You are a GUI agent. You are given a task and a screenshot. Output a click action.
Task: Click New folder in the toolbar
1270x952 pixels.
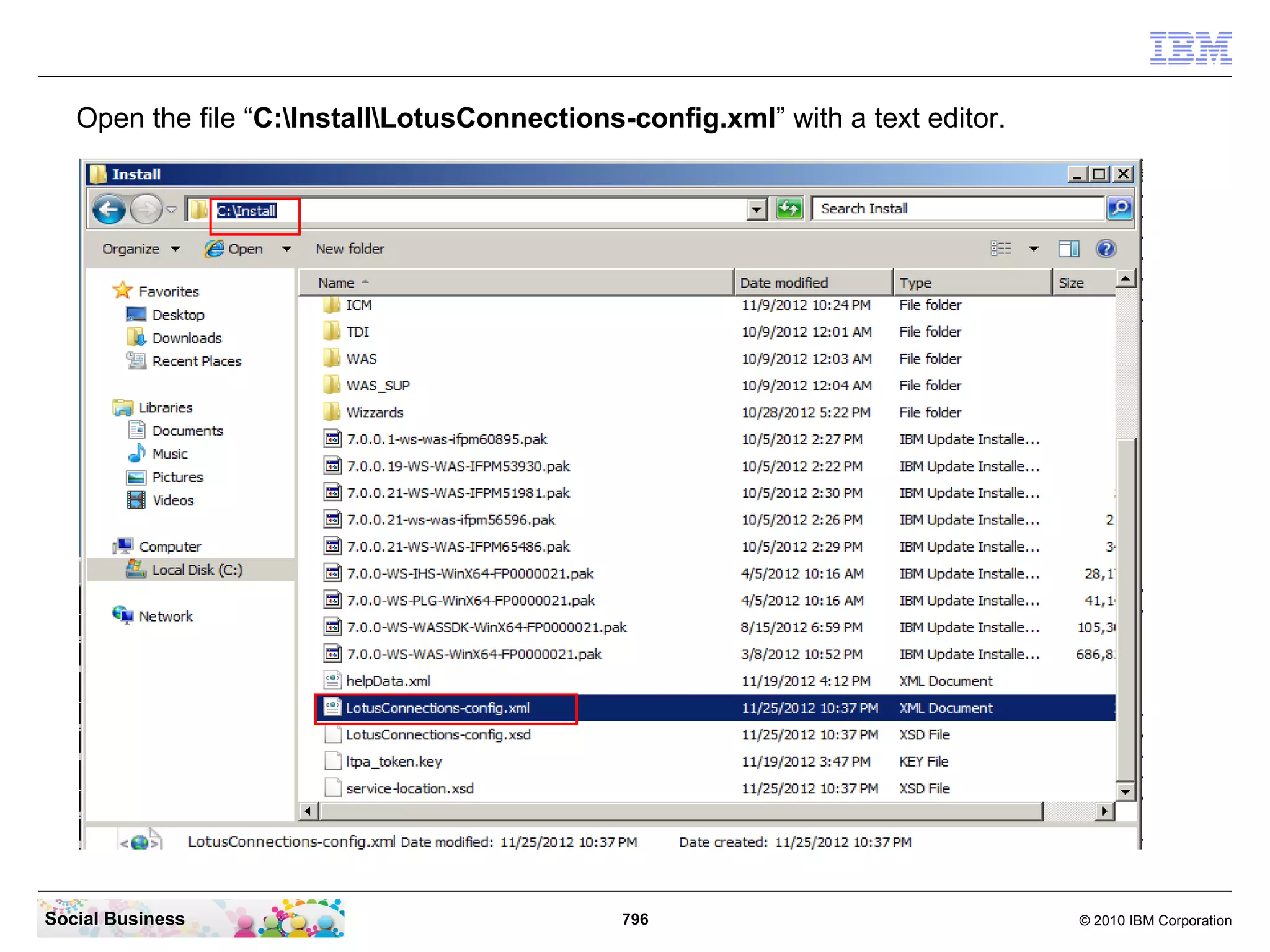[x=350, y=249]
